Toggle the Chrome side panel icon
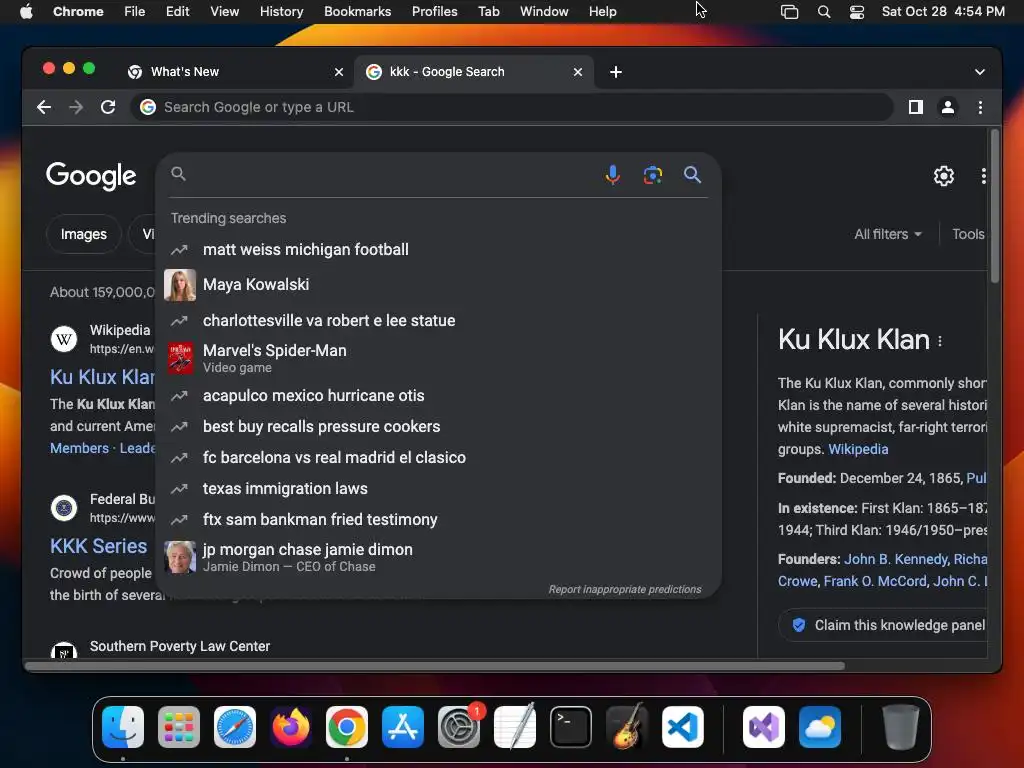This screenshot has height=768, width=1024. point(916,107)
